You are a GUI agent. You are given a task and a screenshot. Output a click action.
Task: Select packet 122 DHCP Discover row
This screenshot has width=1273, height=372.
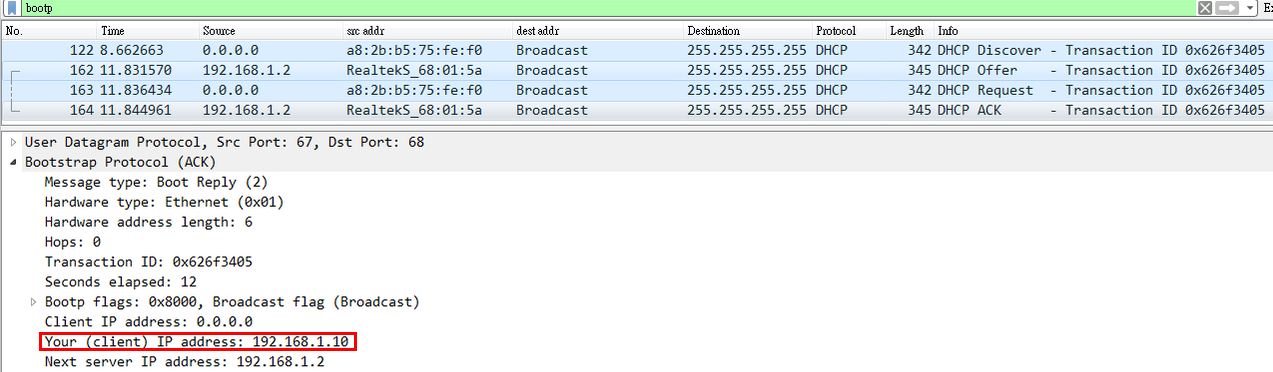tap(636, 50)
